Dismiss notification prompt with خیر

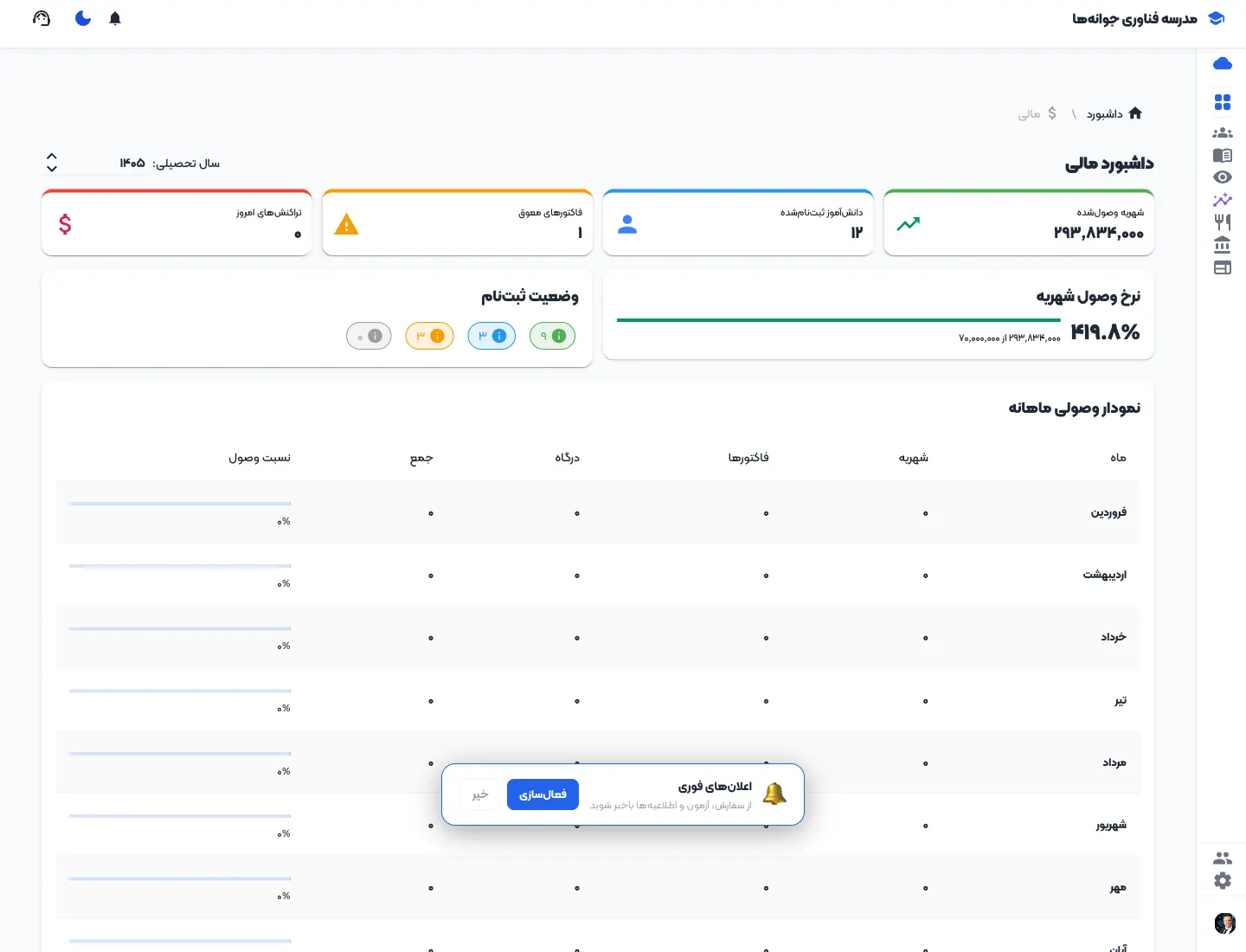coord(480,794)
